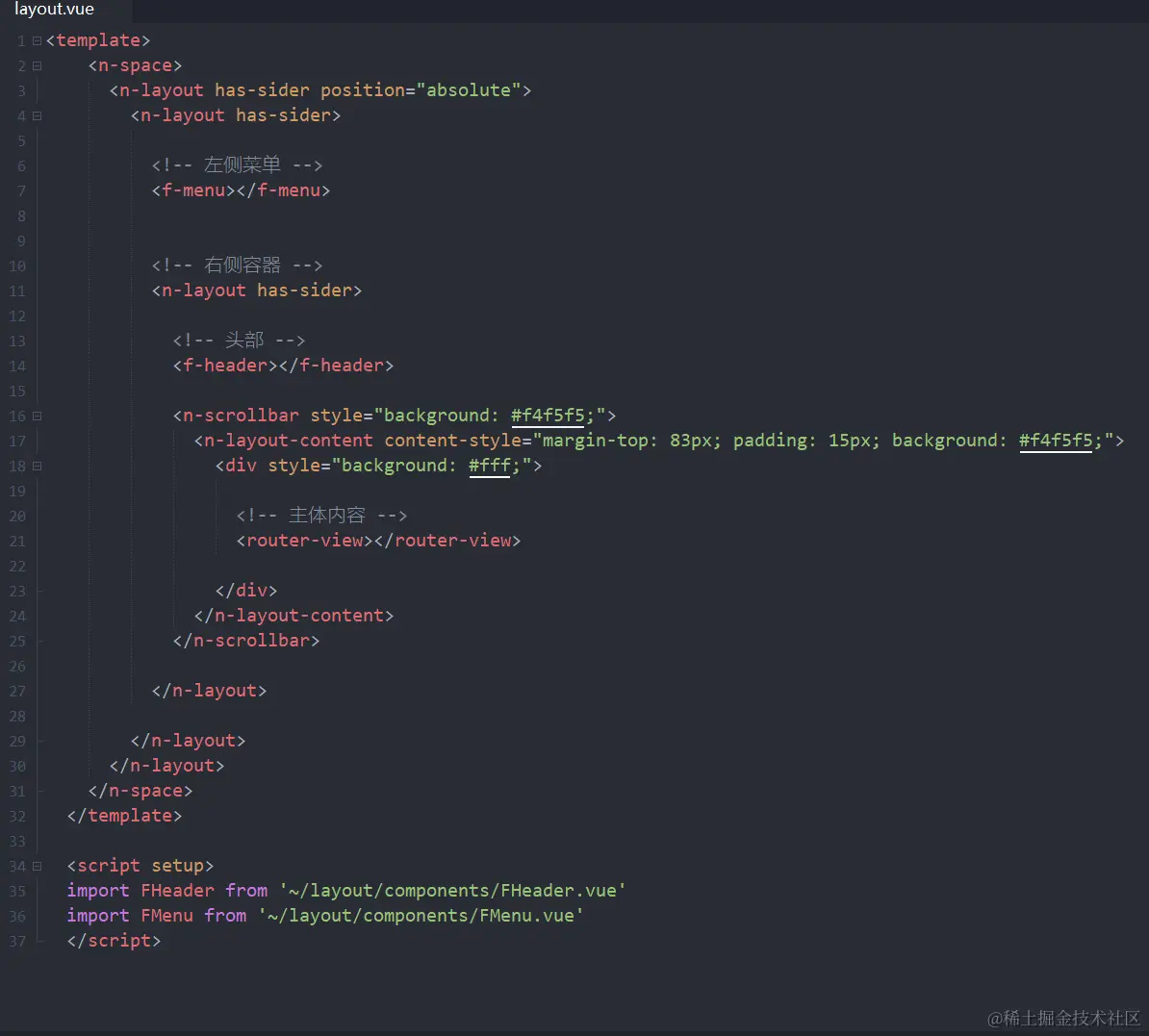The height and width of the screenshot is (1036, 1149).
Task: Click the position="absolute" attribute on line 3
Action: 421,90
